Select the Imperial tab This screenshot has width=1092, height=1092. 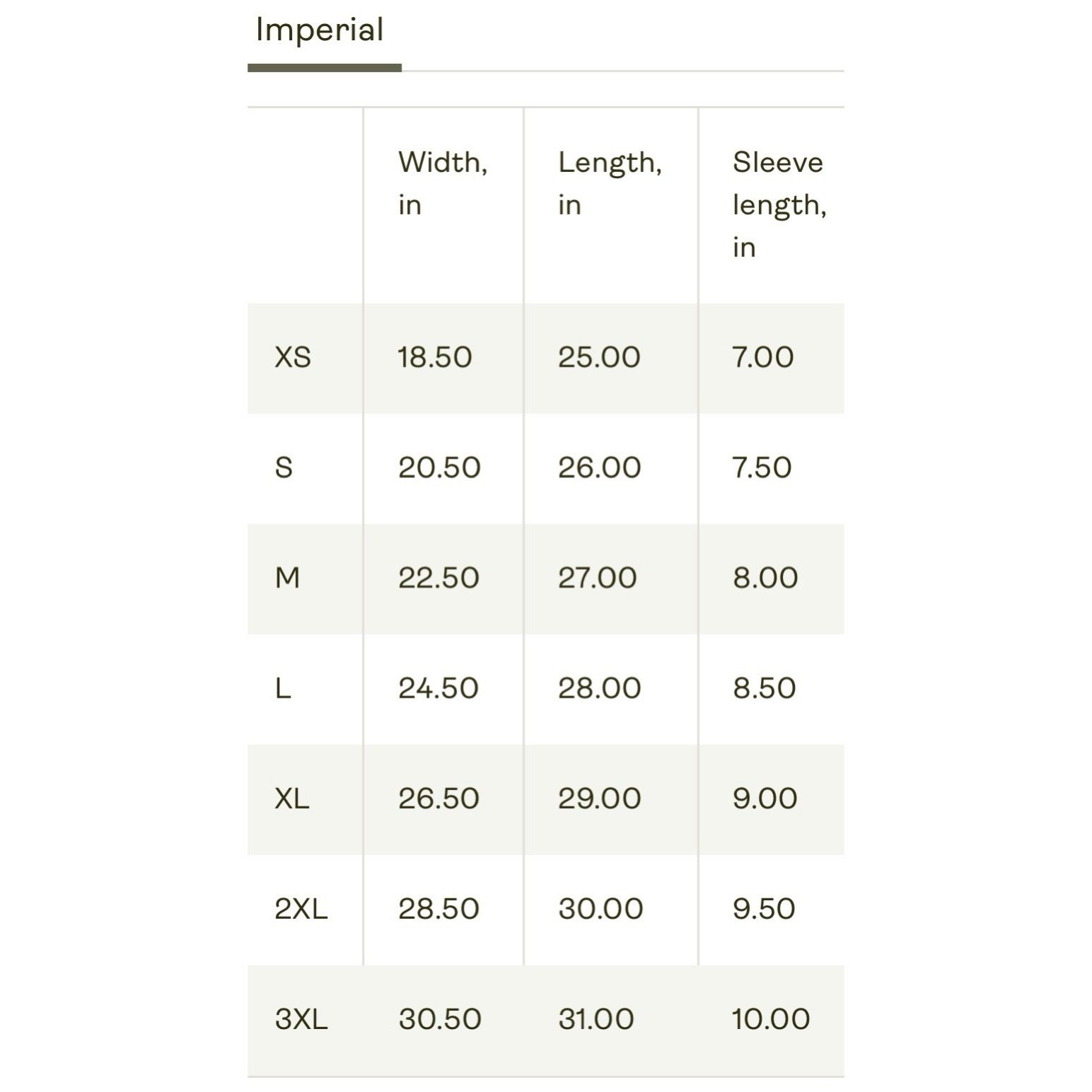coord(320,31)
